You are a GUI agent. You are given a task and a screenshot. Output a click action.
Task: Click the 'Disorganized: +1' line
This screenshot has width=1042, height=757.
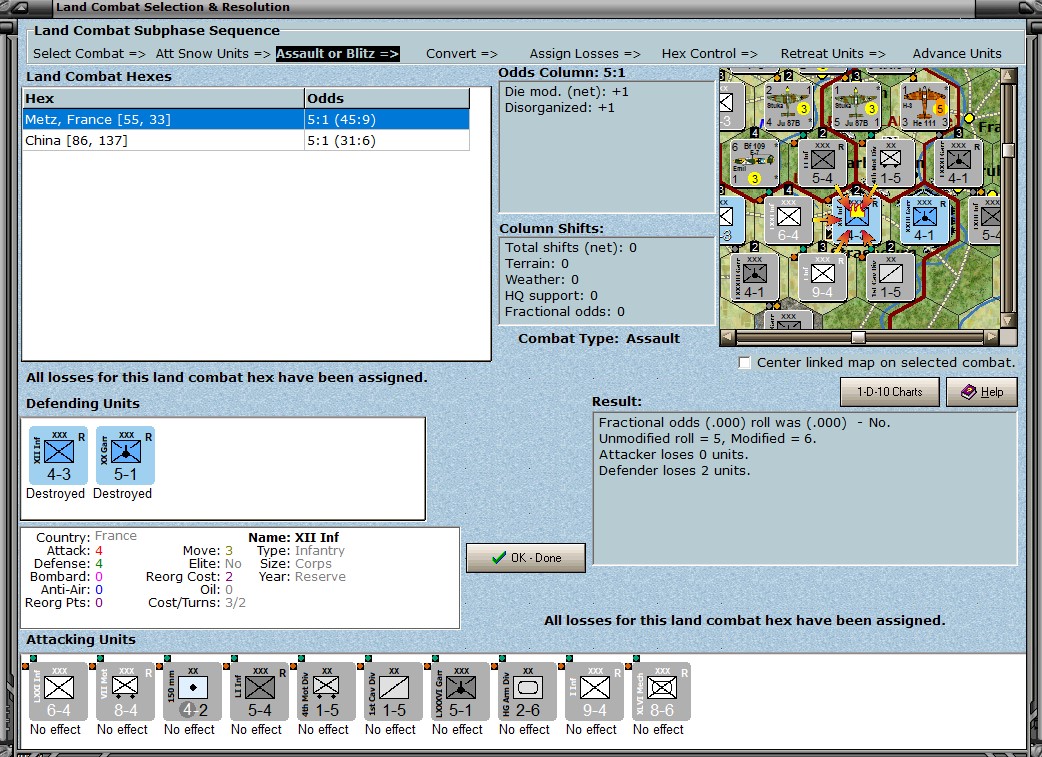pyautogui.click(x=560, y=108)
